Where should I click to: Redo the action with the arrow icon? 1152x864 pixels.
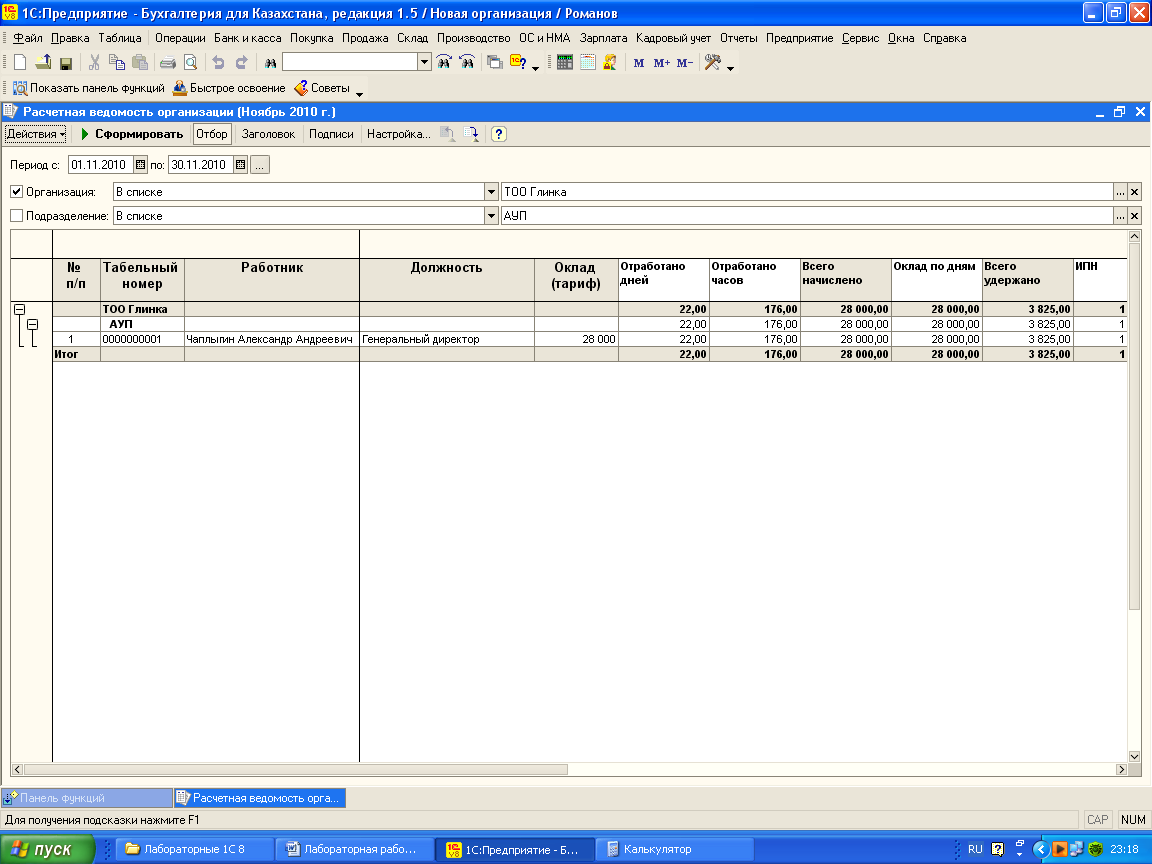pos(241,62)
